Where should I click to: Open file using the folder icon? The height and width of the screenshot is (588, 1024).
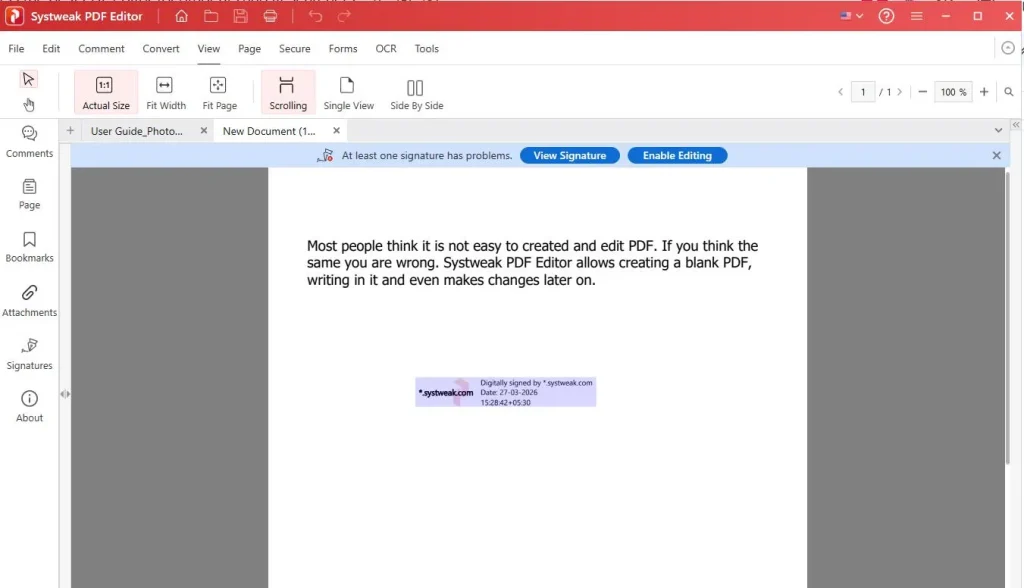(x=211, y=16)
